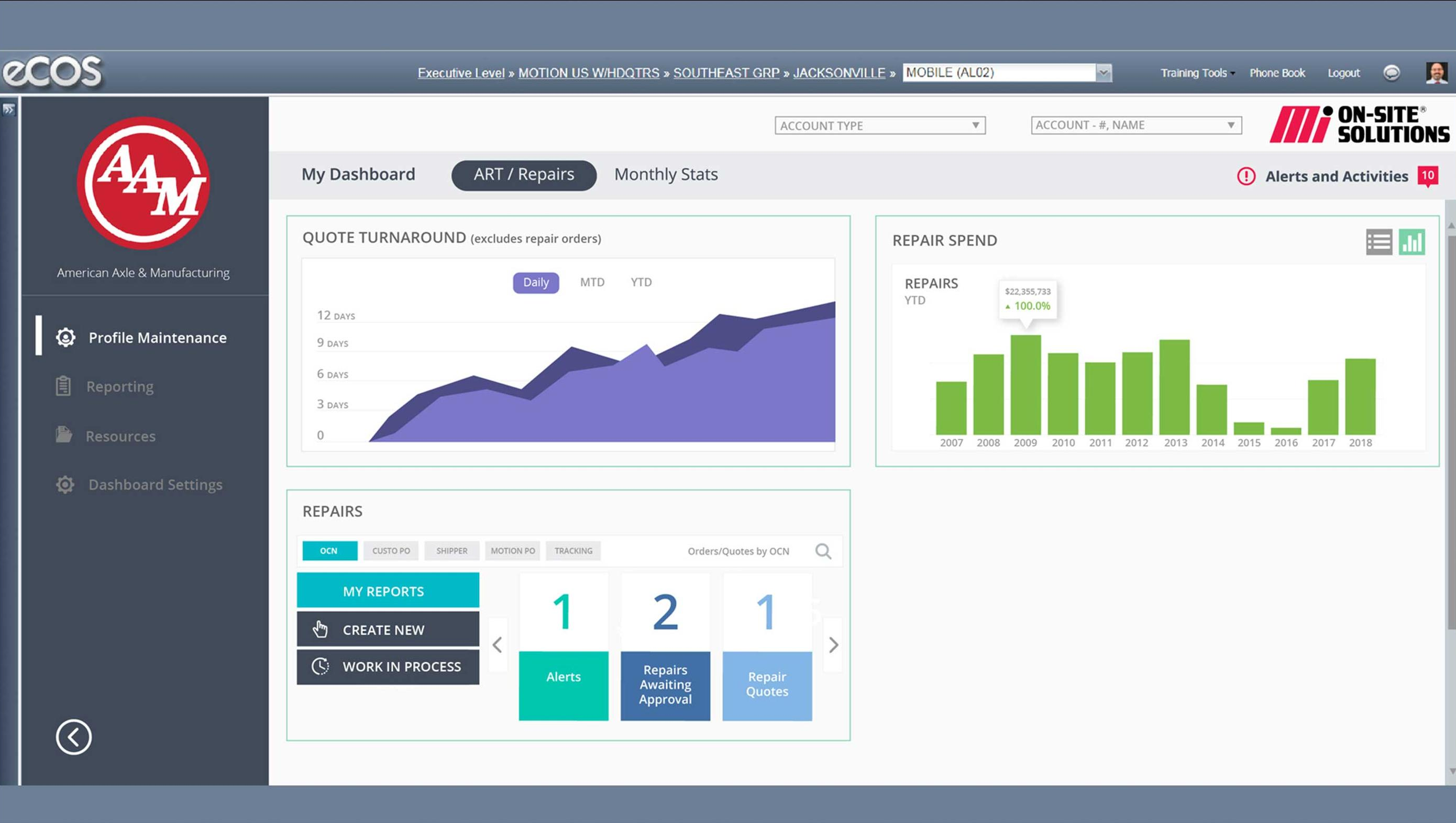The image size is (1456, 823).
Task: Follow the JACKSONVILLE breadcrumb link
Action: 839,73
